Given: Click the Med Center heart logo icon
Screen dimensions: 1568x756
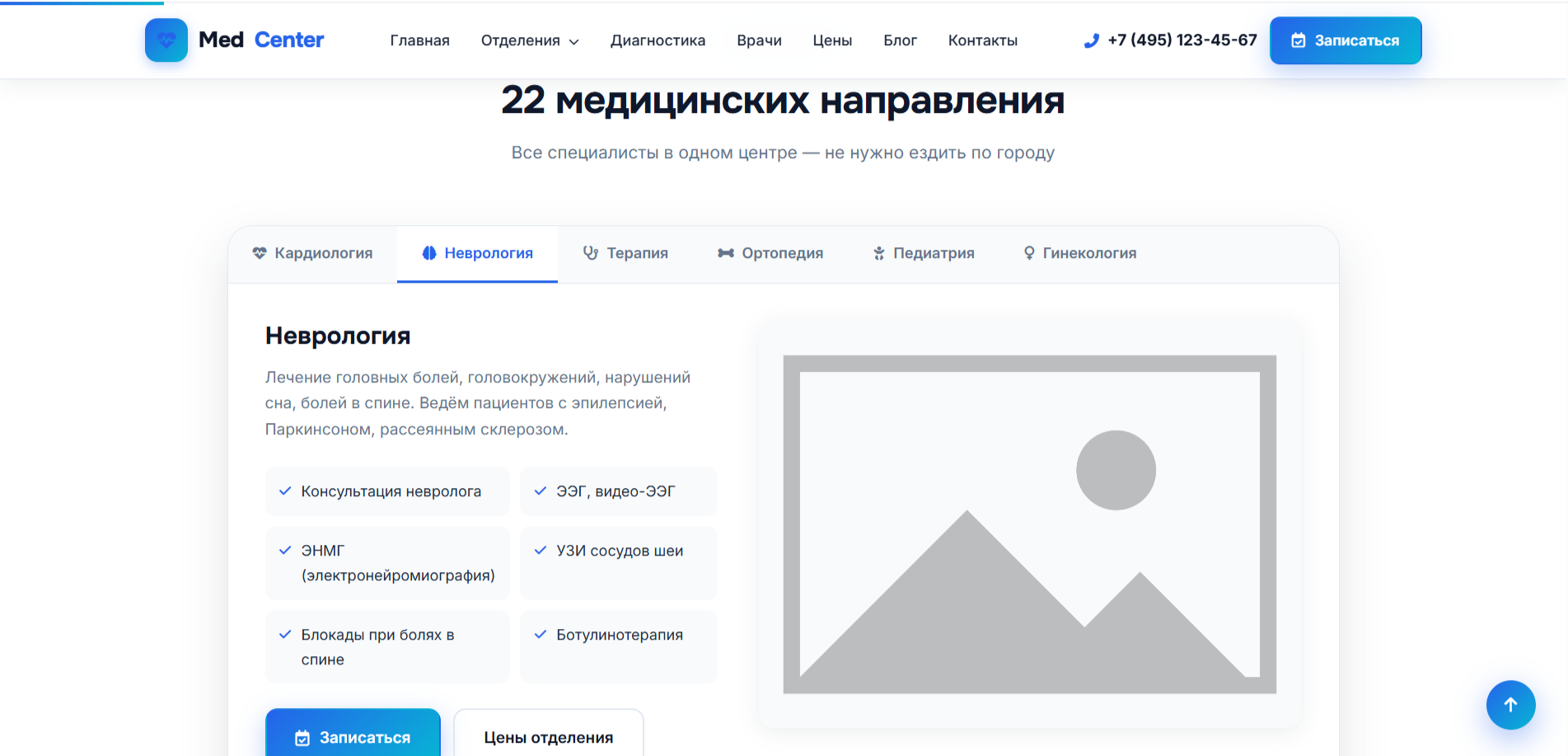Looking at the screenshot, I should pos(166,40).
